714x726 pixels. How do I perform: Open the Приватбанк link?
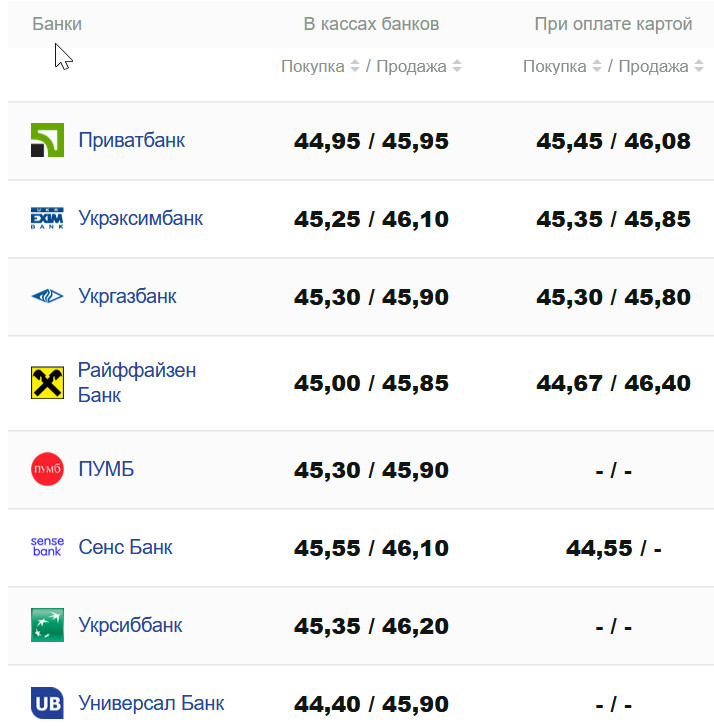[x=131, y=140]
